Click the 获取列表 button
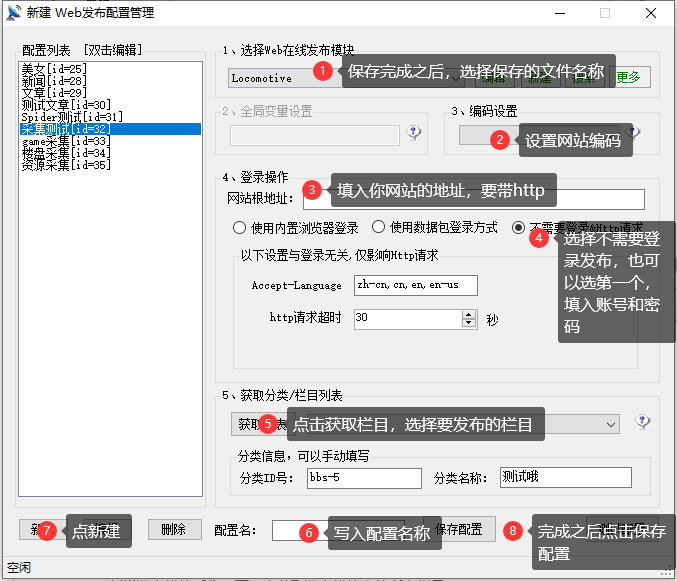The height and width of the screenshot is (581, 677). [263, 424]
